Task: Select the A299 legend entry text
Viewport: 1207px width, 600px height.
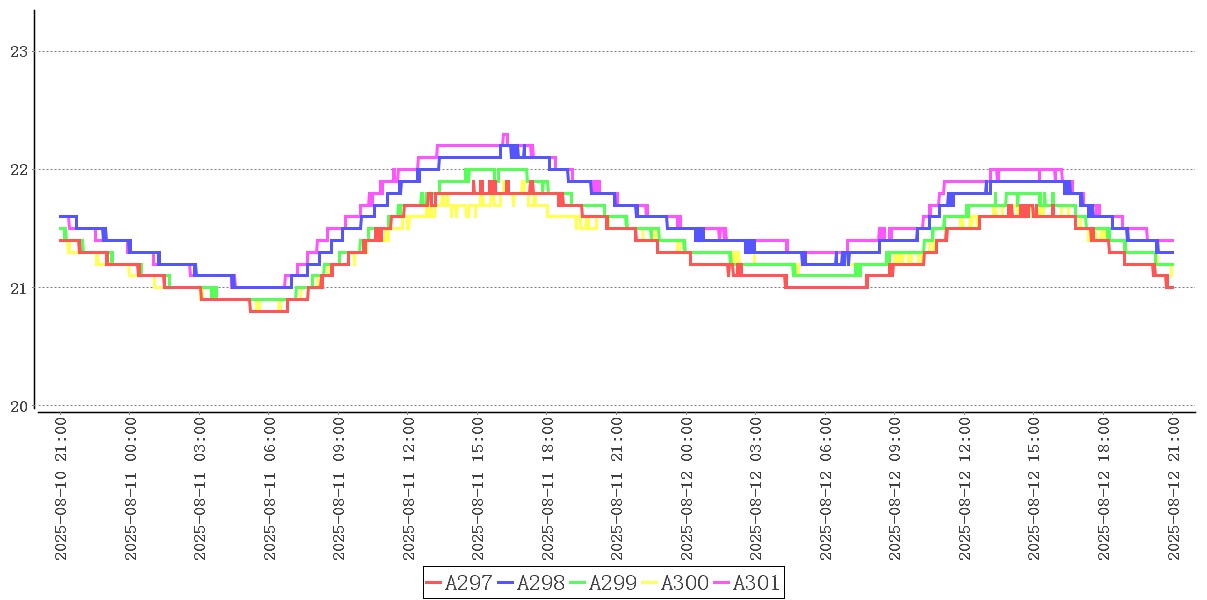Action: pos(613,583)
